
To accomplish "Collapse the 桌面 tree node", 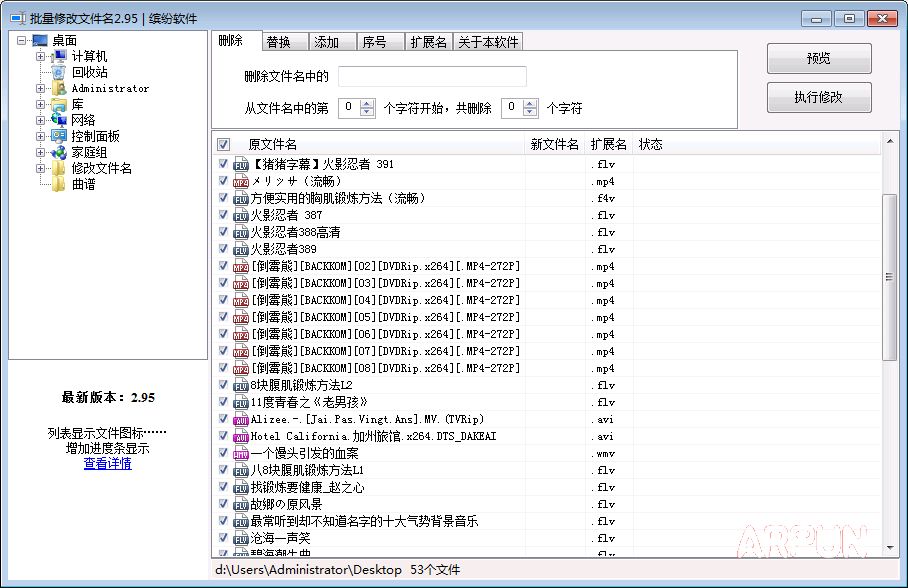I will [x=20, y=41].
